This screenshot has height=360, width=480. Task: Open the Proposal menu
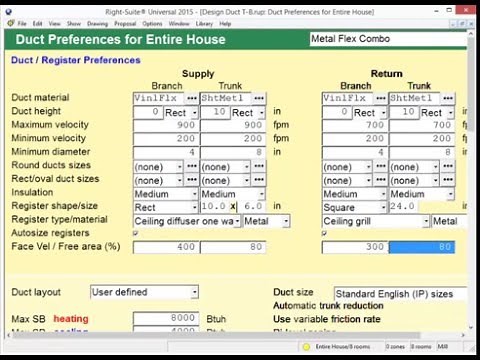click(x=125, y=24)
